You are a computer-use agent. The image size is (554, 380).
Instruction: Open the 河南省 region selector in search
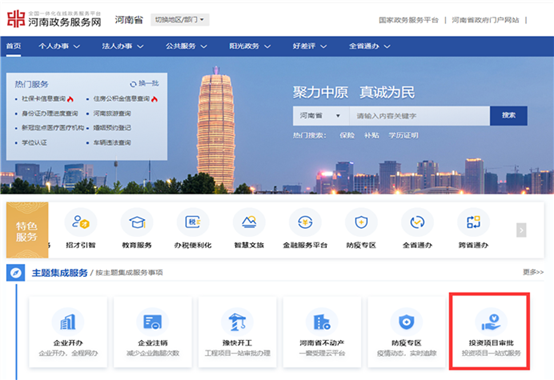(321, 116)
